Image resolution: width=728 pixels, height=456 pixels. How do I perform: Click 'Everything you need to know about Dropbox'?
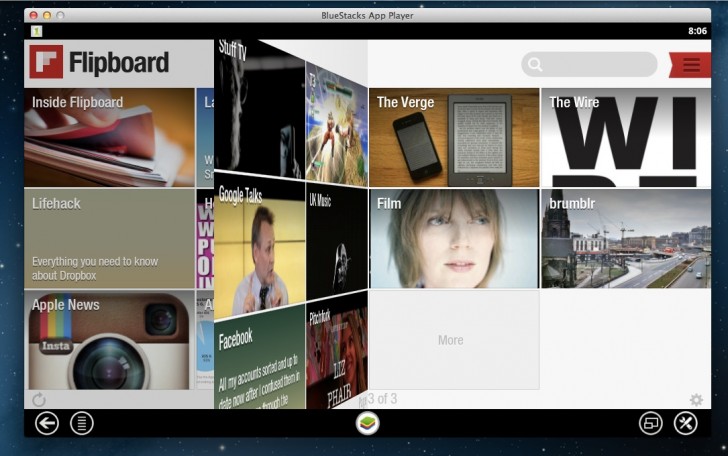[95, 268]
